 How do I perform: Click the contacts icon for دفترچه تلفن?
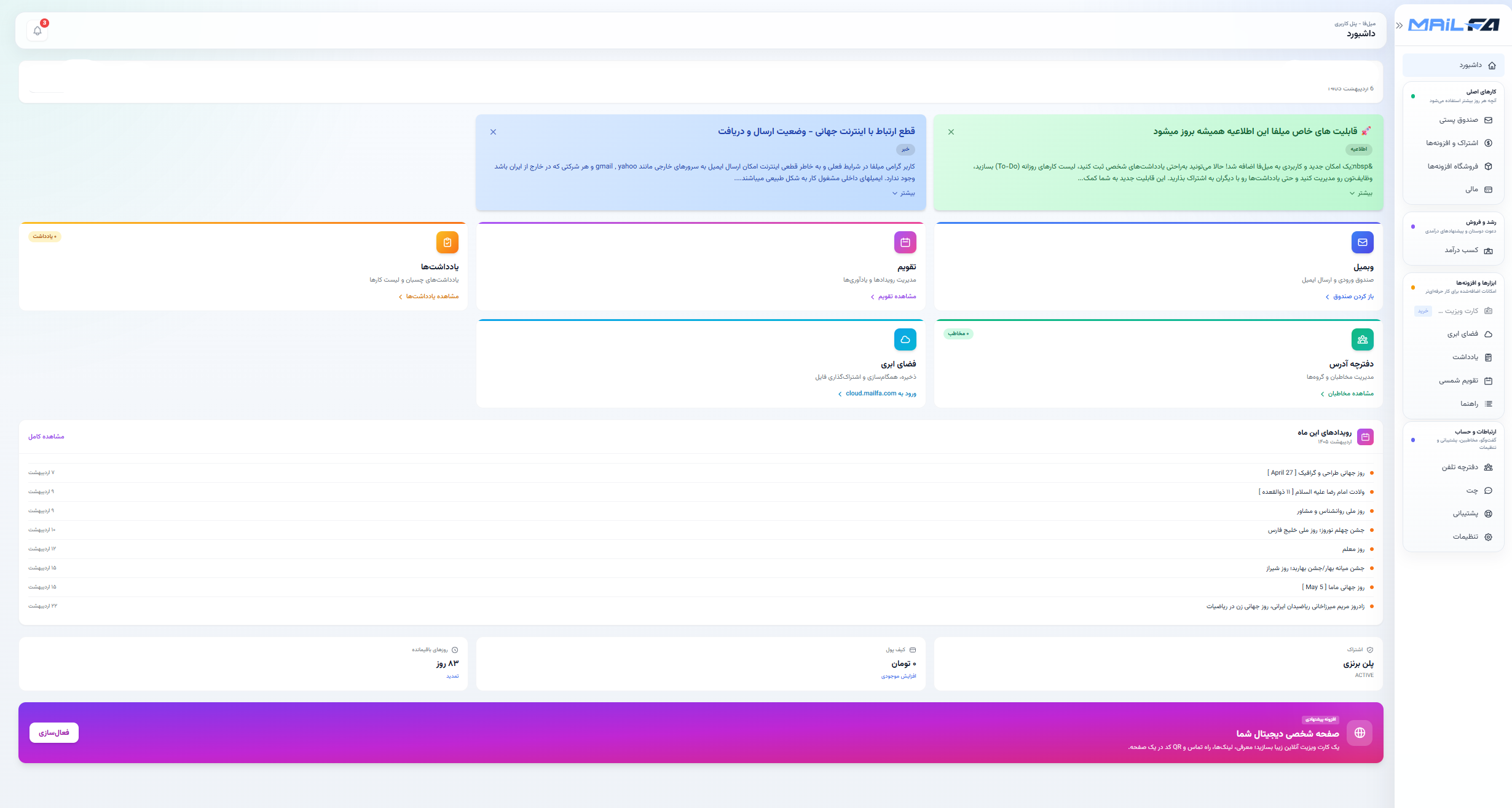(1488, 467)
